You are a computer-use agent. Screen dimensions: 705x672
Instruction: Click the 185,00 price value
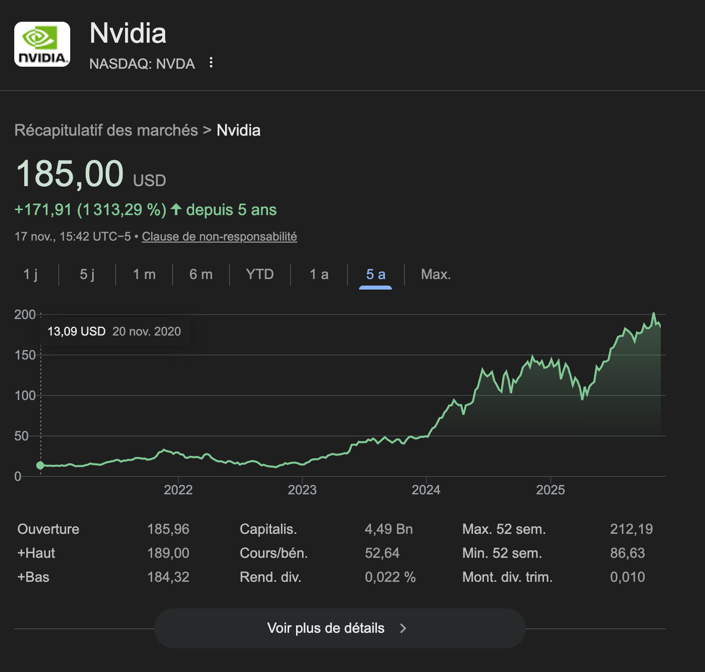(70, 174)
